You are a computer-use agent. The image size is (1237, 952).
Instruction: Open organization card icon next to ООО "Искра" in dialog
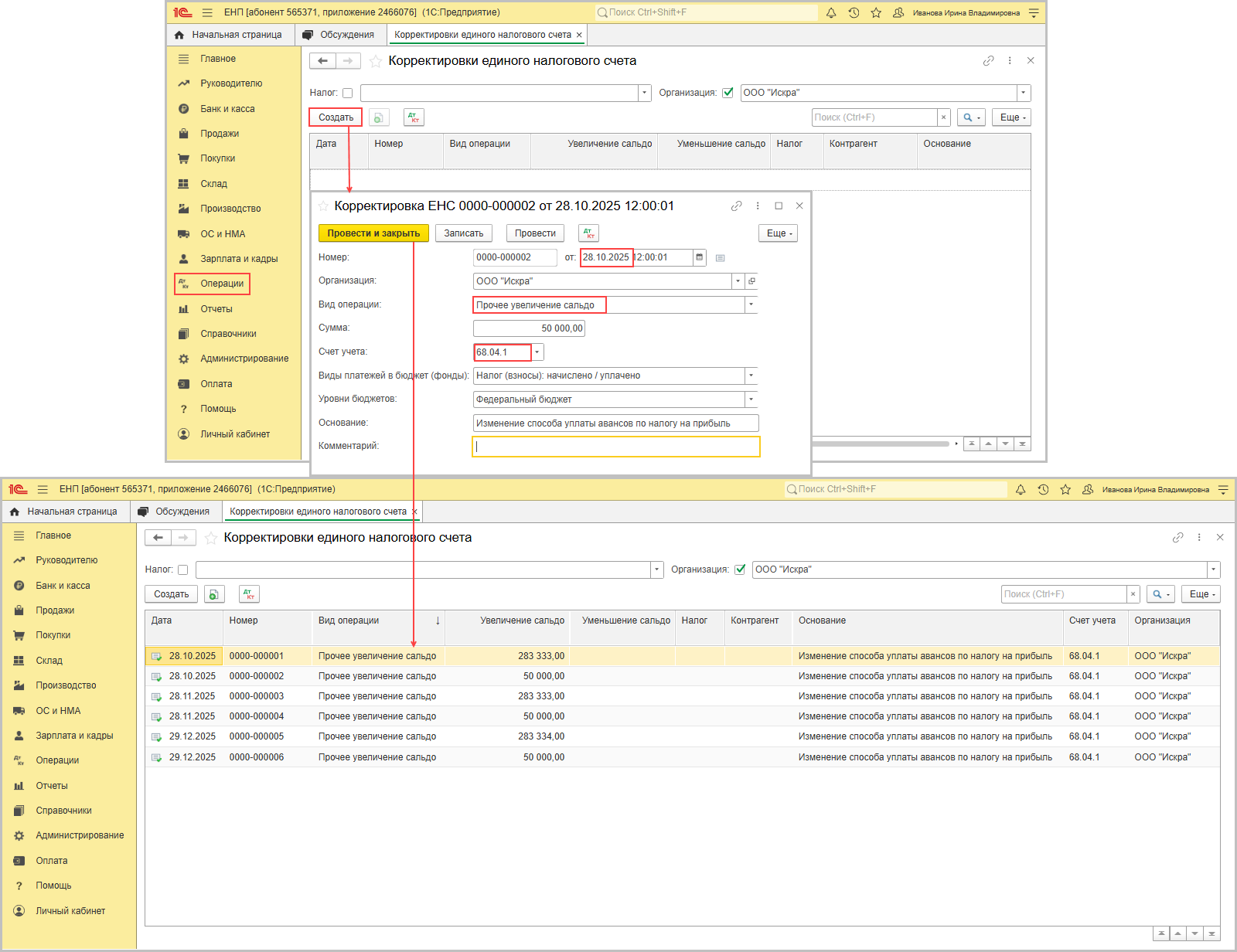coord(751,281)
